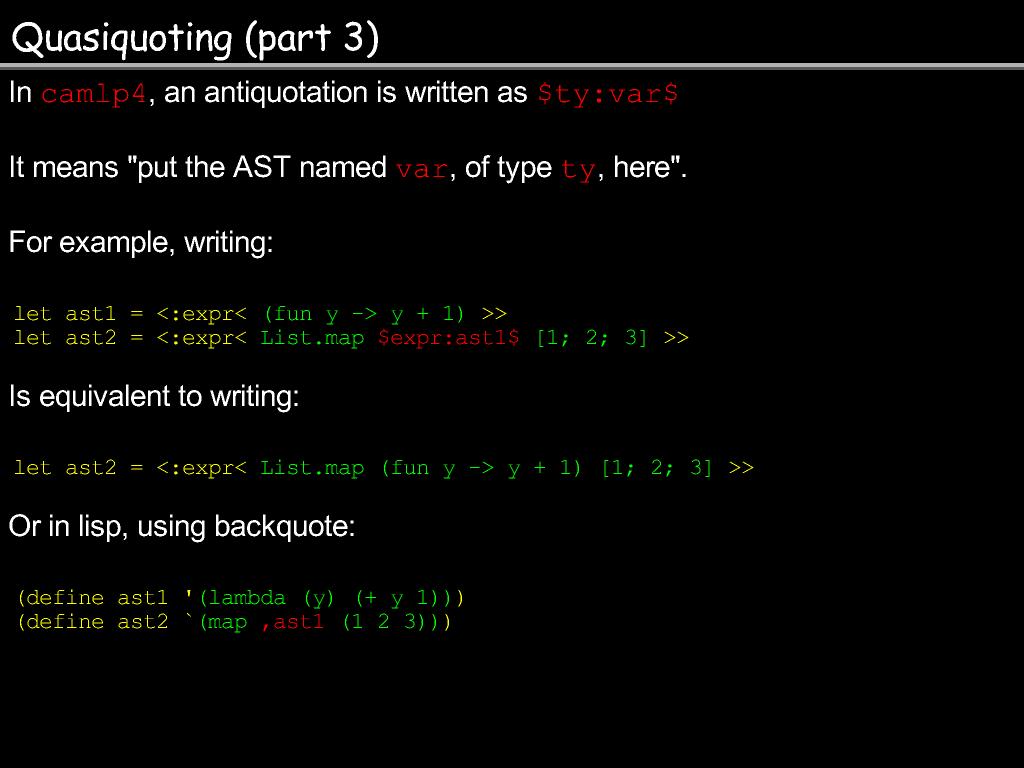Click the red "$ty:var$" antiquotation text
The height and width of the screenshot is (768, 1024).
point(608,95)
